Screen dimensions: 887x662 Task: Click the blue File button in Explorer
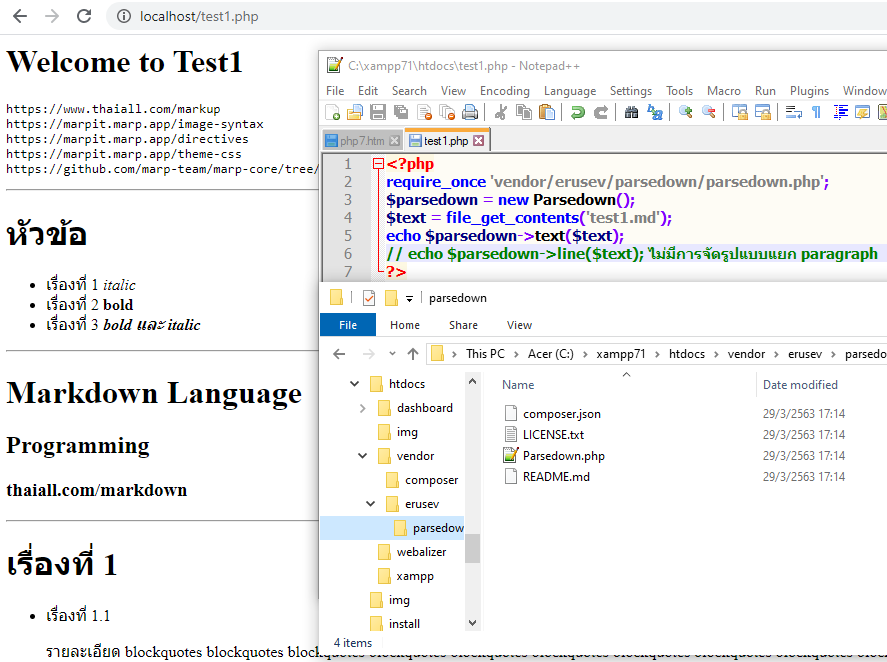pyautogui.click(x=348, y=325)
